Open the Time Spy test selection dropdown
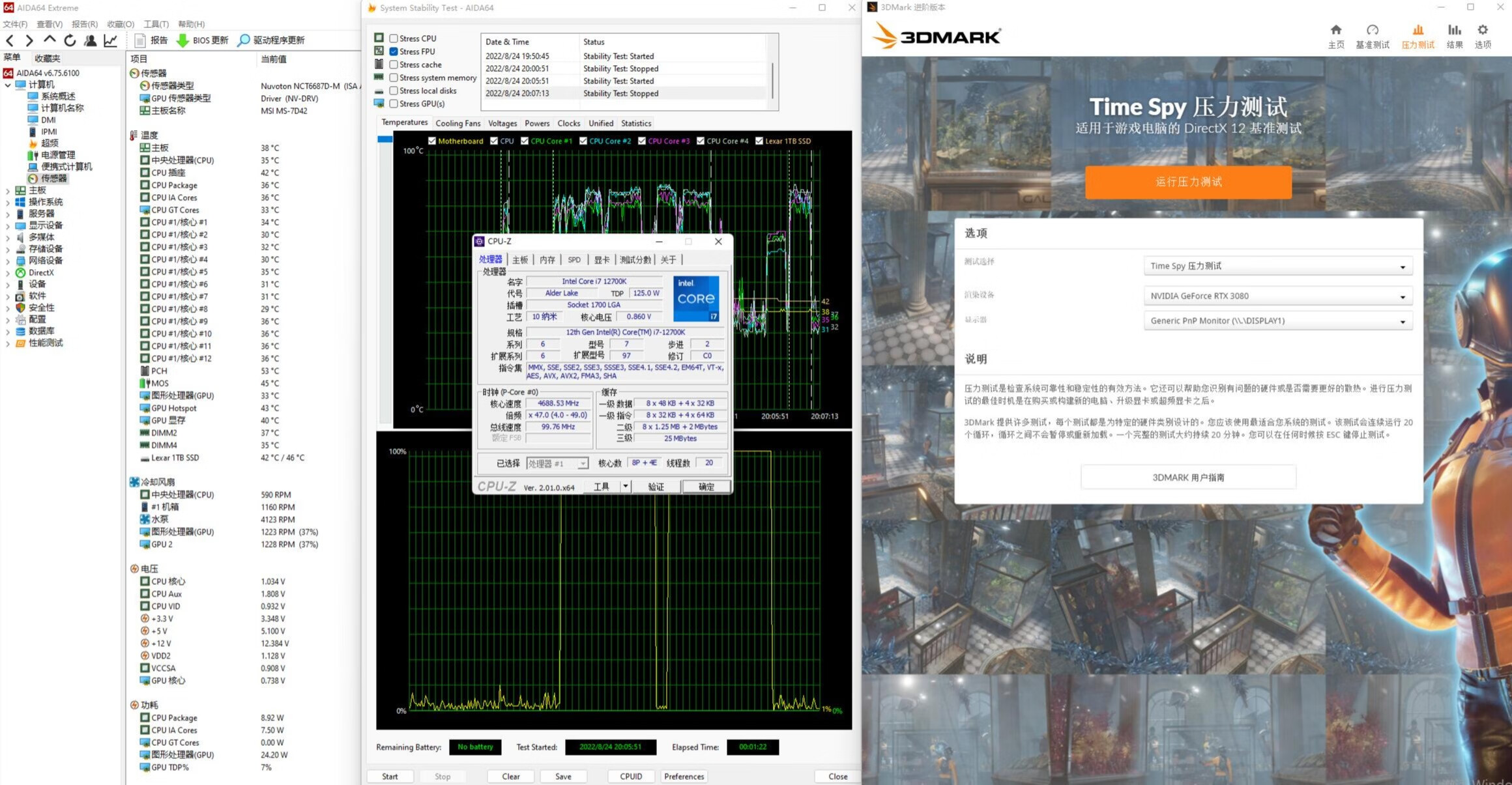The width and height of the screenshot is (1512, 785). 1277,266
